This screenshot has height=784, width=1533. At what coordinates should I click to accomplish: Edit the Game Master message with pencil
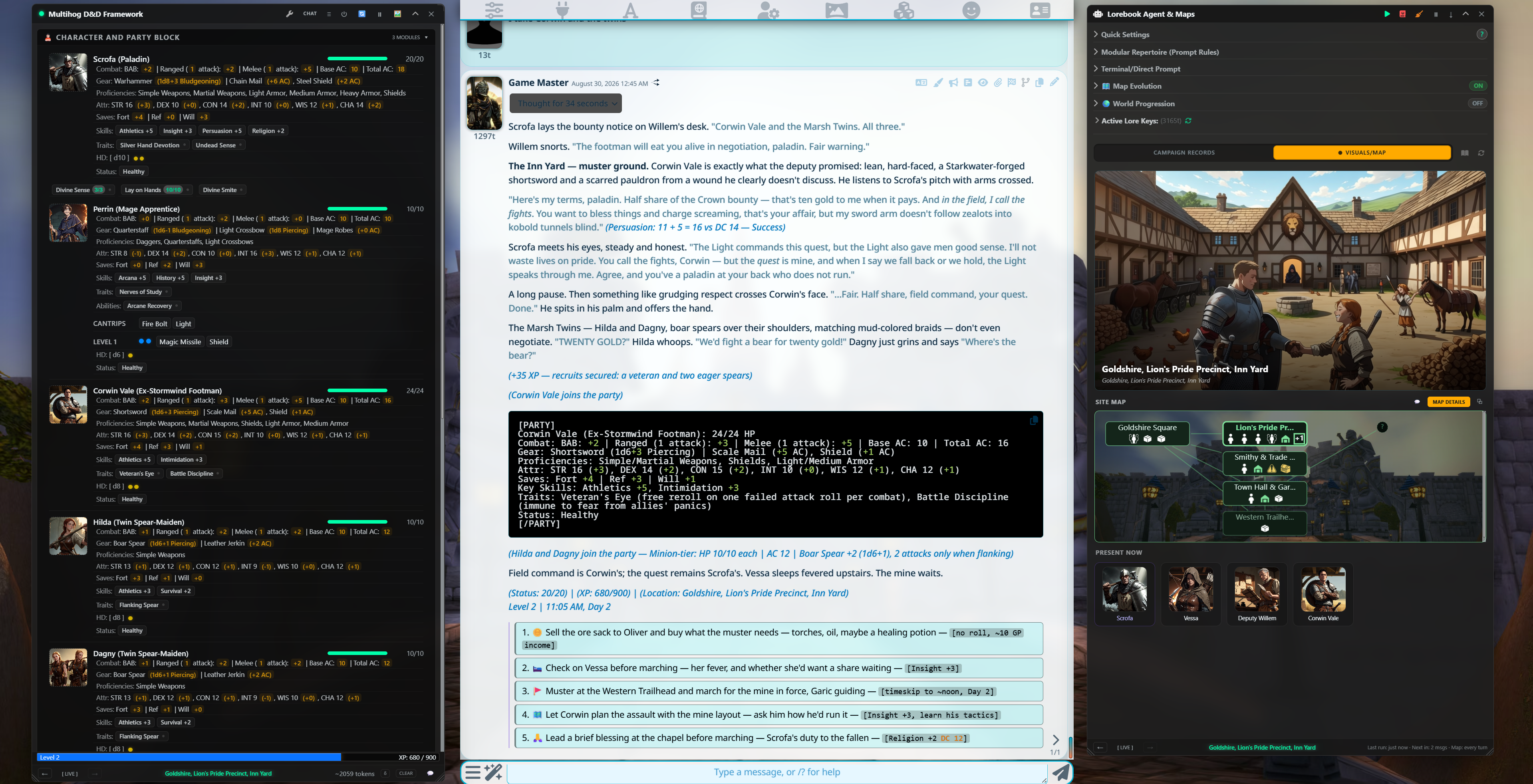click(1054, 82)
